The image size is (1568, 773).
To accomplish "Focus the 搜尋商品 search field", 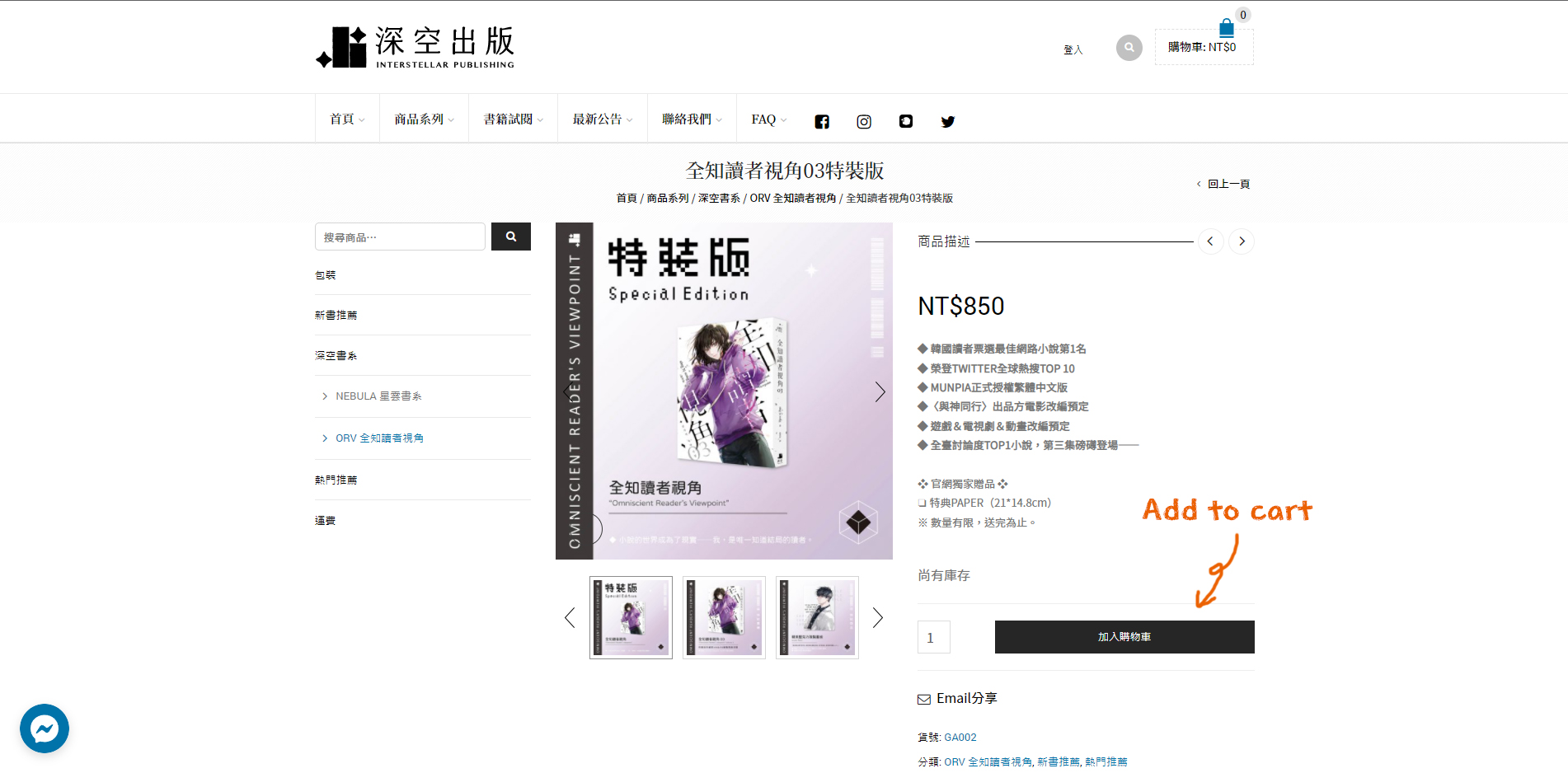I will tap(400, 237).
